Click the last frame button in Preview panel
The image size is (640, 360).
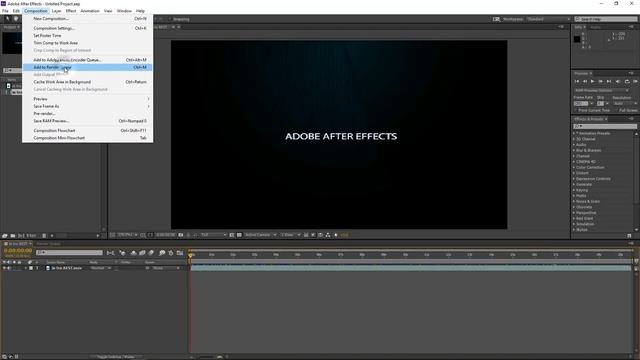pyautogui.click(x=609, y=82)
